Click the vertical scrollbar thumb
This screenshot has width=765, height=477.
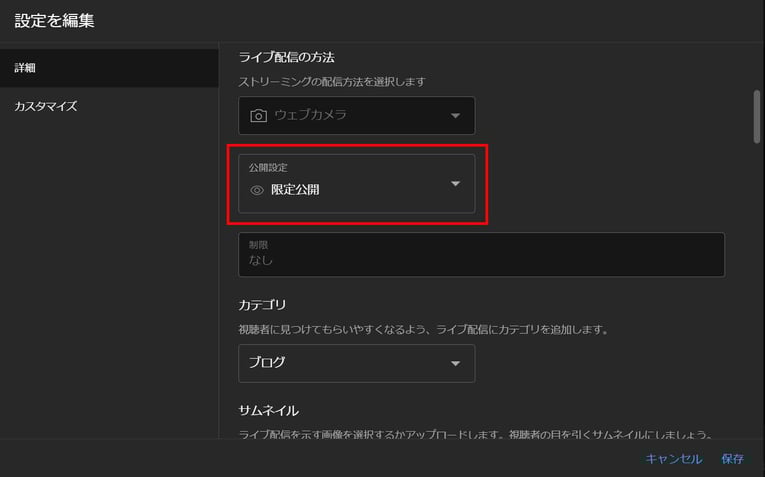(757, 117)
